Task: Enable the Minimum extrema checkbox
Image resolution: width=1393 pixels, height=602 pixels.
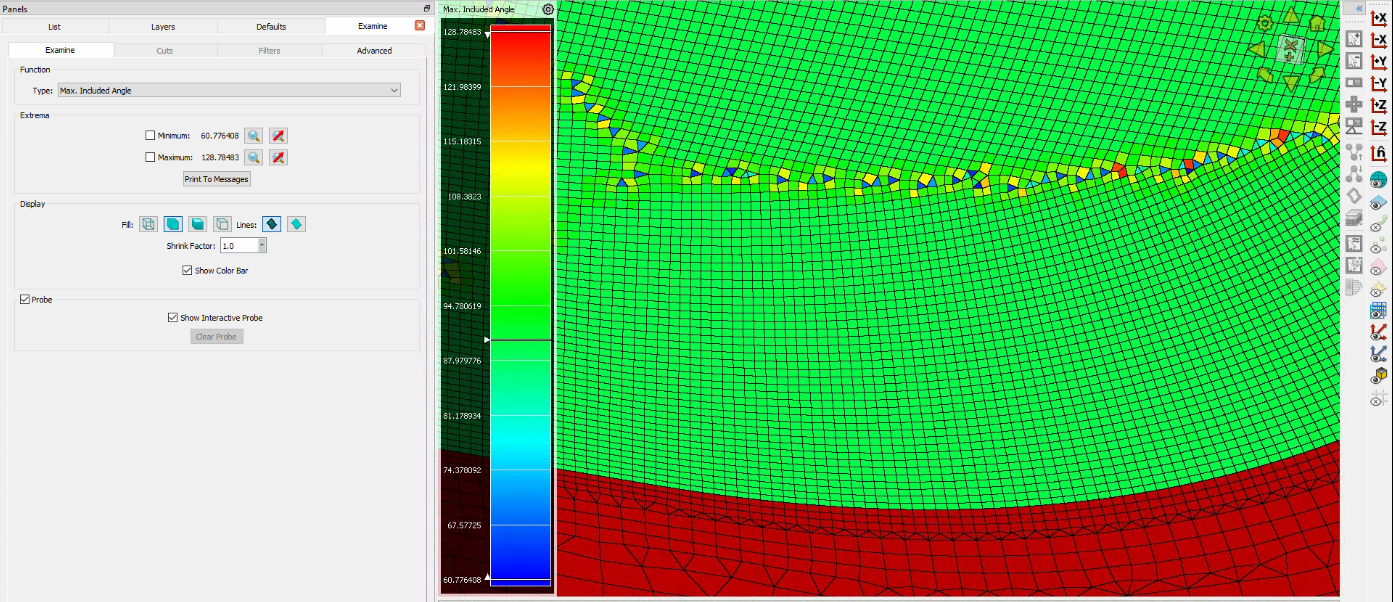Action: [150, 135]
